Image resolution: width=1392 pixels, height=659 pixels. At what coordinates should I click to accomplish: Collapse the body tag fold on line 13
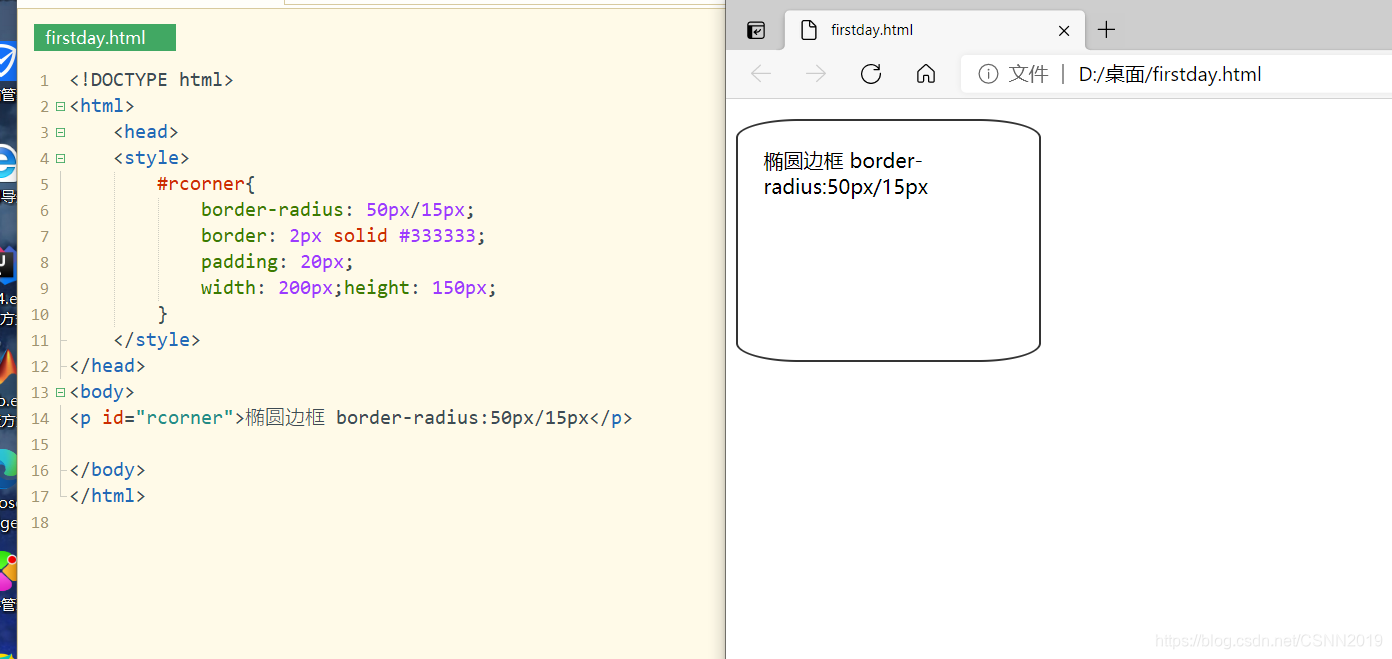pyautogui.click(x=61, y=392)
